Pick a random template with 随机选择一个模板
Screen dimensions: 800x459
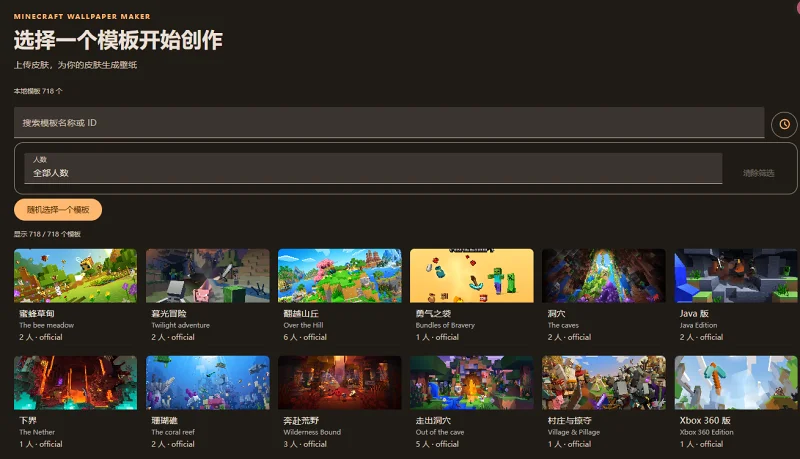[58, 210]
